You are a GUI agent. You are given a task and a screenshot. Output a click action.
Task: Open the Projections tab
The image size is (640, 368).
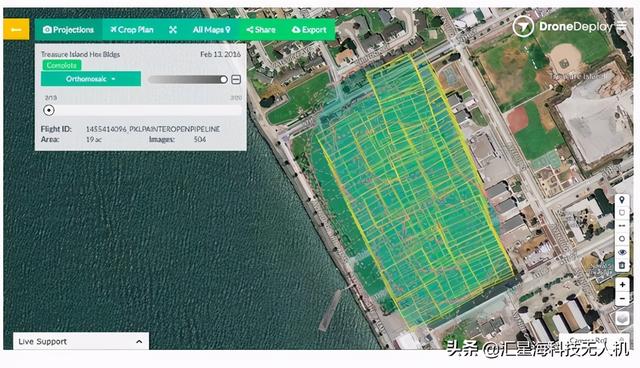[68, 30]
